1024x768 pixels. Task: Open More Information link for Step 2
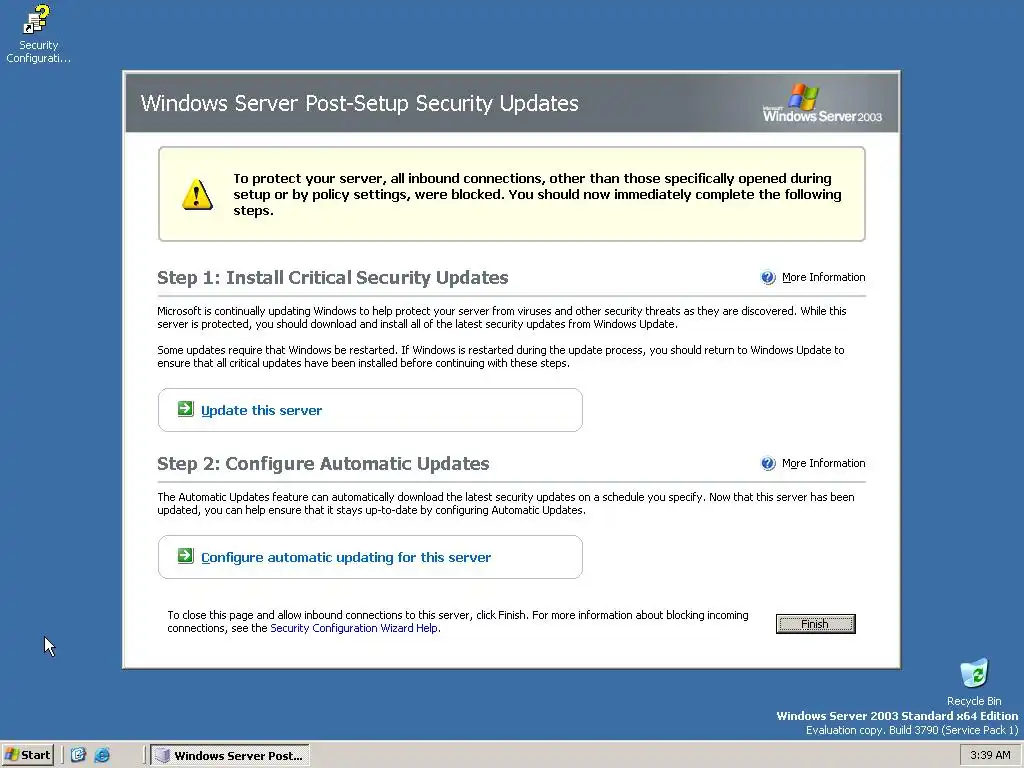point(824,464)
